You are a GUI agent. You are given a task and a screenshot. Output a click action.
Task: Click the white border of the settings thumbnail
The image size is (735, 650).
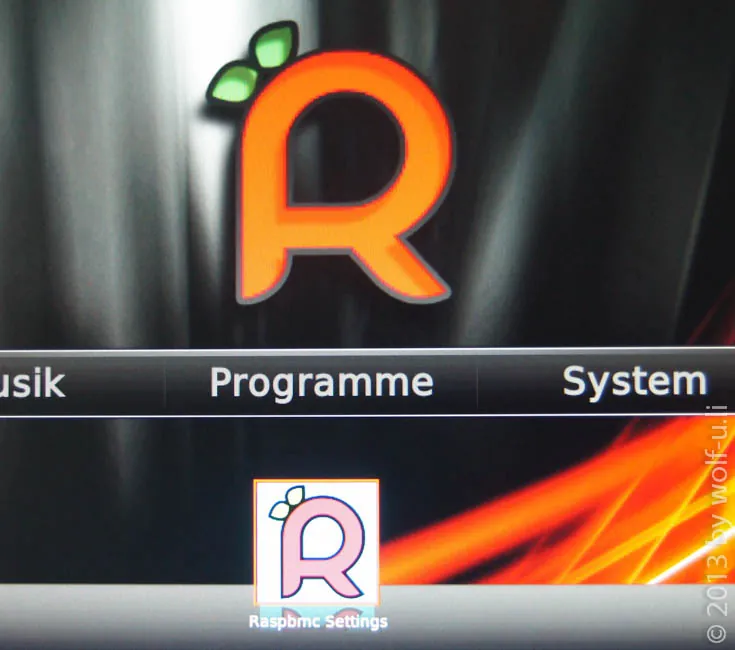point(316,485)
